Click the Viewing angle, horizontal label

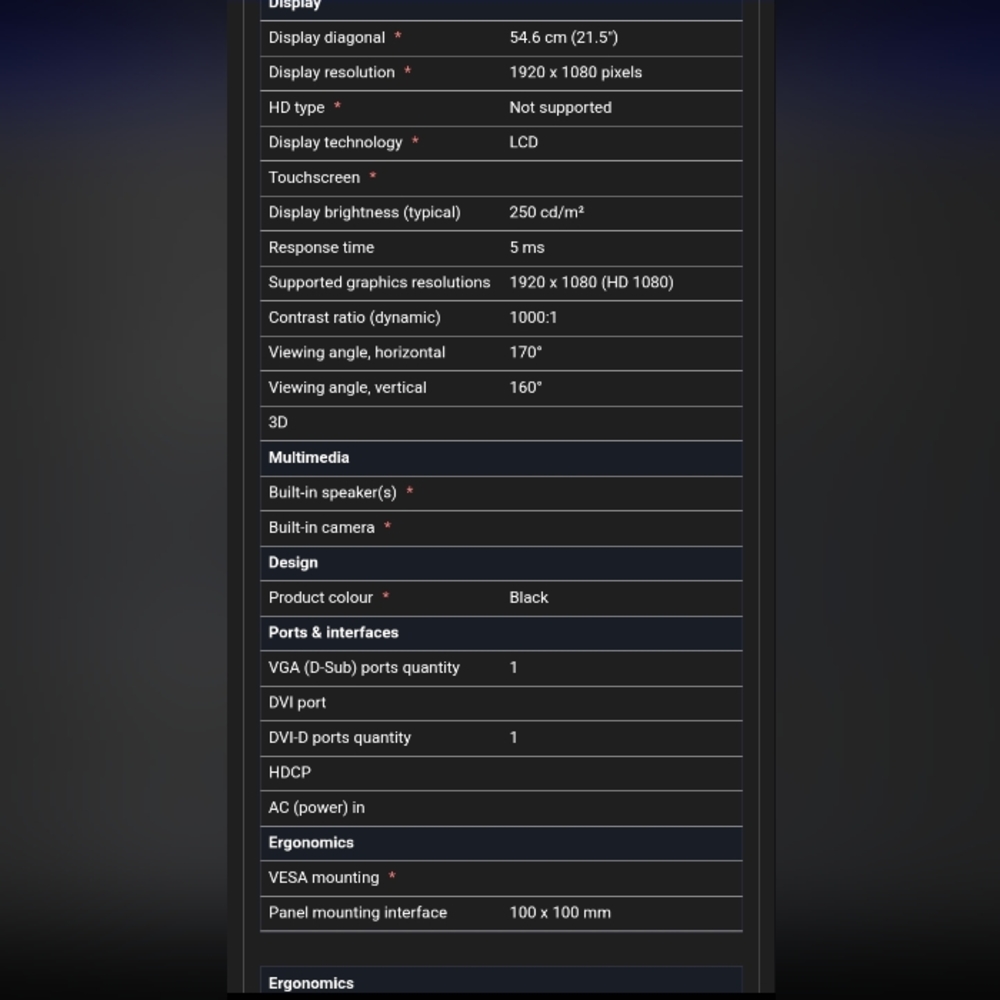coord(357,353)
